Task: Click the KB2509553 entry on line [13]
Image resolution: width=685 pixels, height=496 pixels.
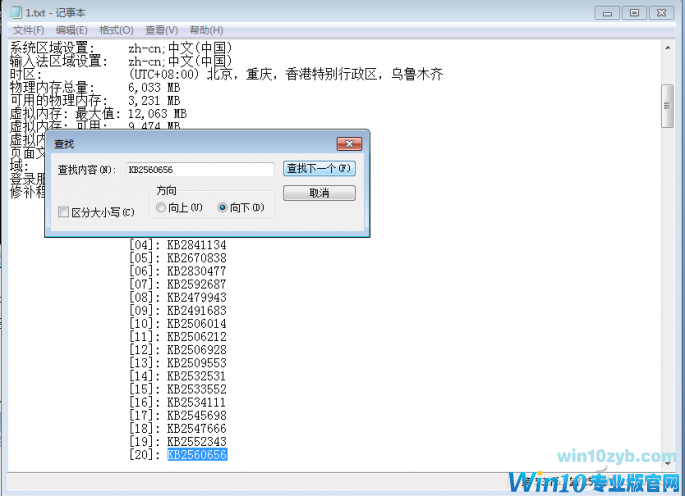Action: (x=197, y=363)
